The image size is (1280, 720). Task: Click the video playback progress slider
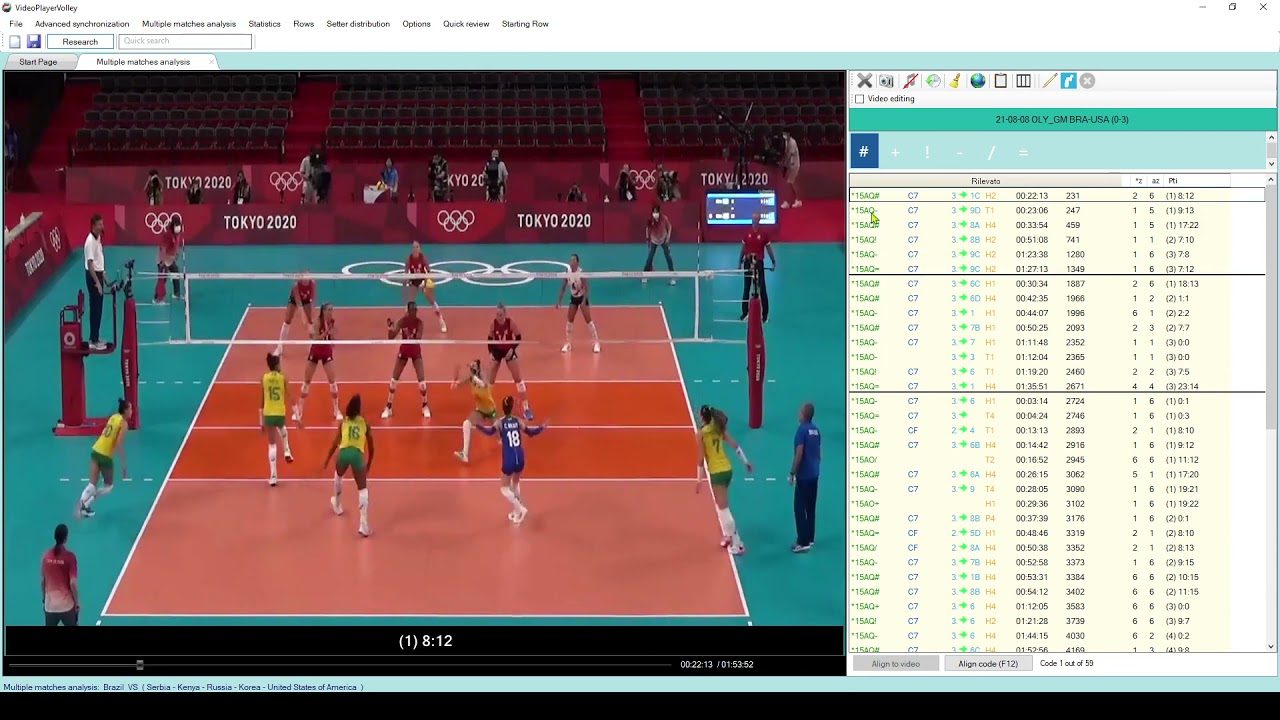(x=139, y=663)
